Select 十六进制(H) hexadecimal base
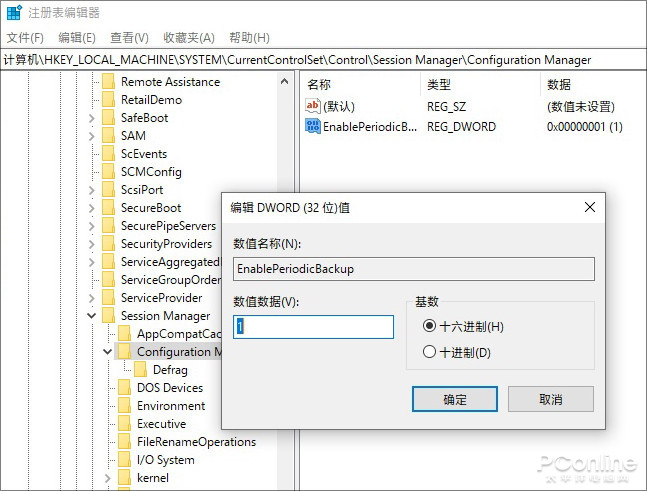The height and width of the screenshot is (491, 647). click(x=429, y=326)
